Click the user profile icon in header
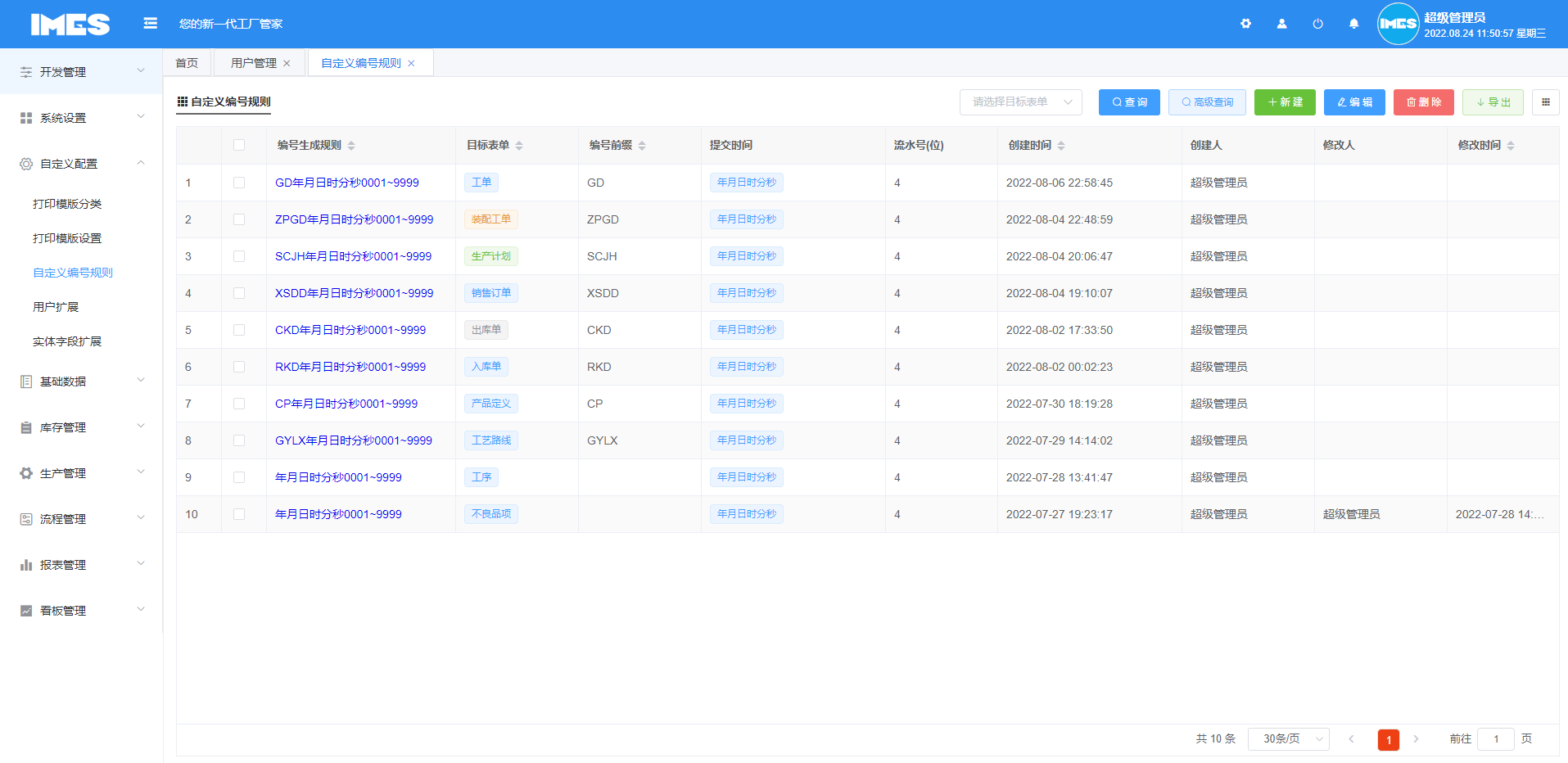The width and height of the screenshot is (1568, 763). [1281, 24]
